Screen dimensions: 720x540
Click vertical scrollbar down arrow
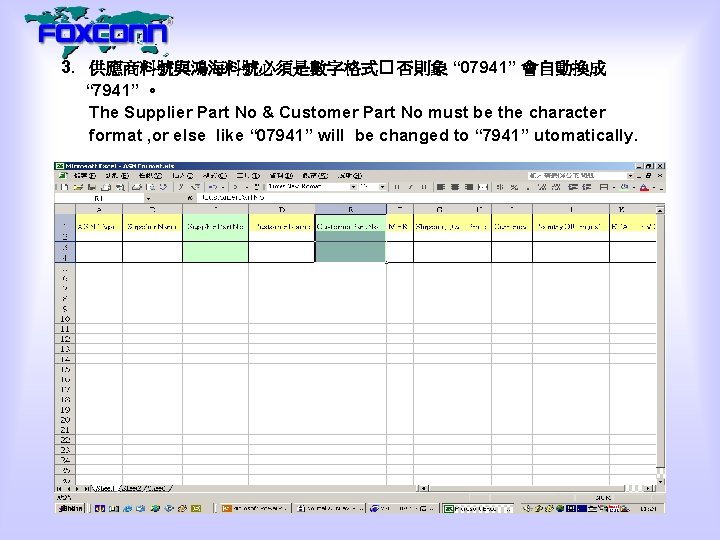660,482
